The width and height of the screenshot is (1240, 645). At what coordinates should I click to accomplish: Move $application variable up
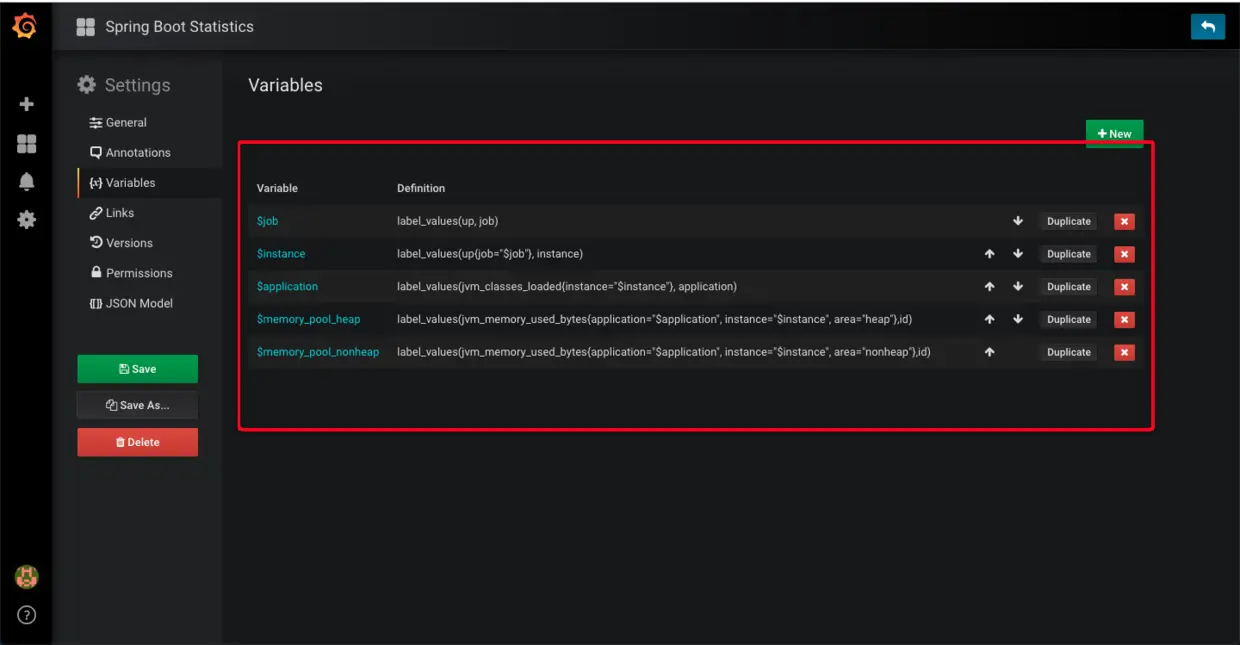tap(989, 286)
